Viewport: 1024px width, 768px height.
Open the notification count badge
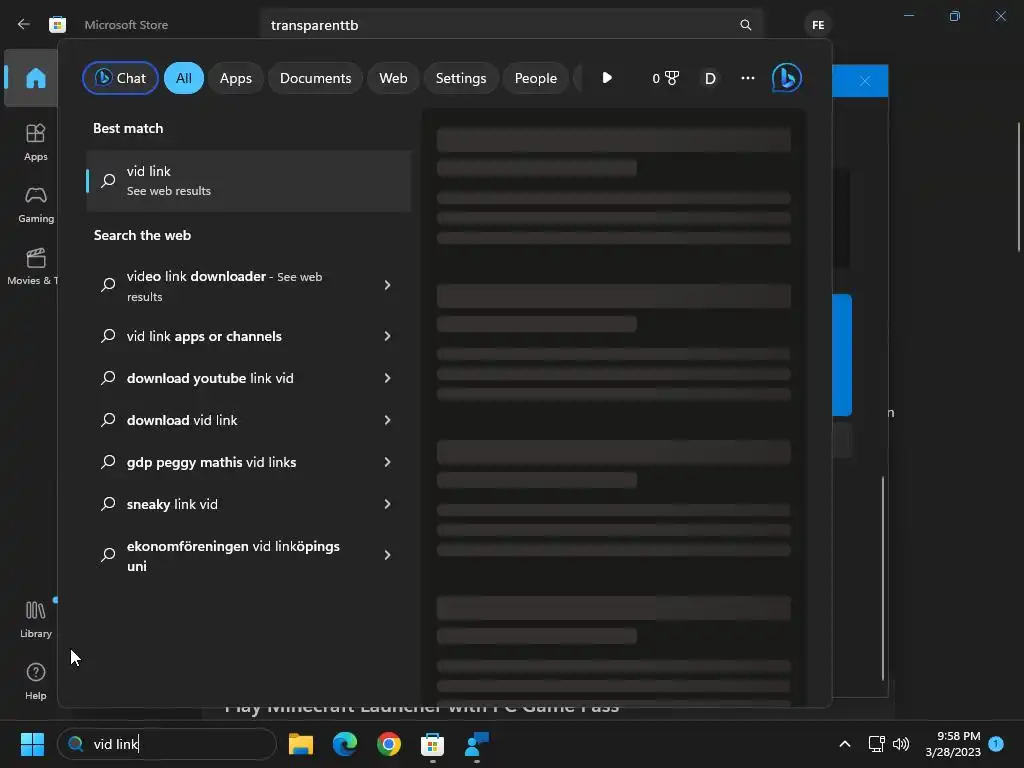[996, 743]
